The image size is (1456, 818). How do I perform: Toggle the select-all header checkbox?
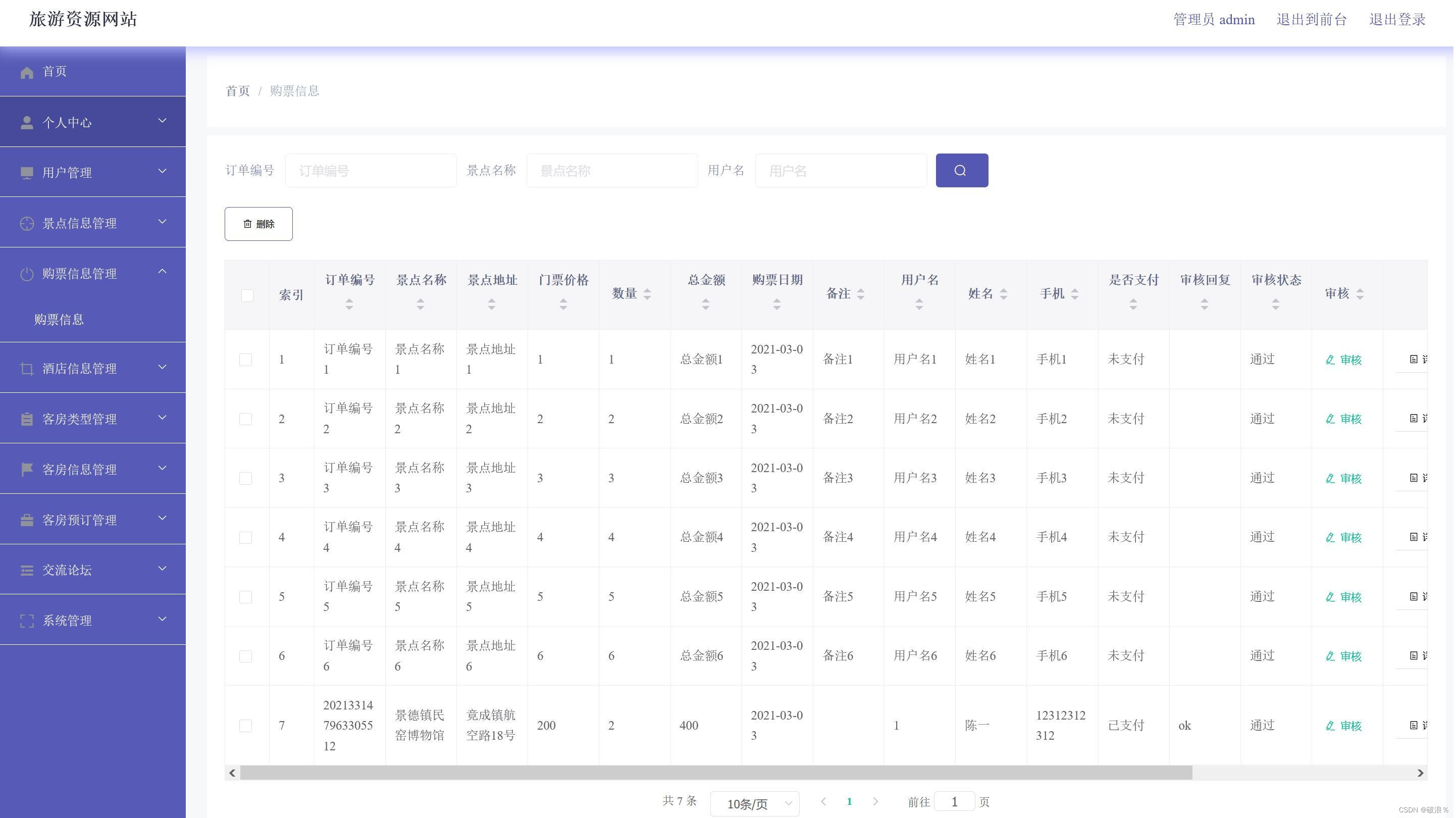point(247,295)
